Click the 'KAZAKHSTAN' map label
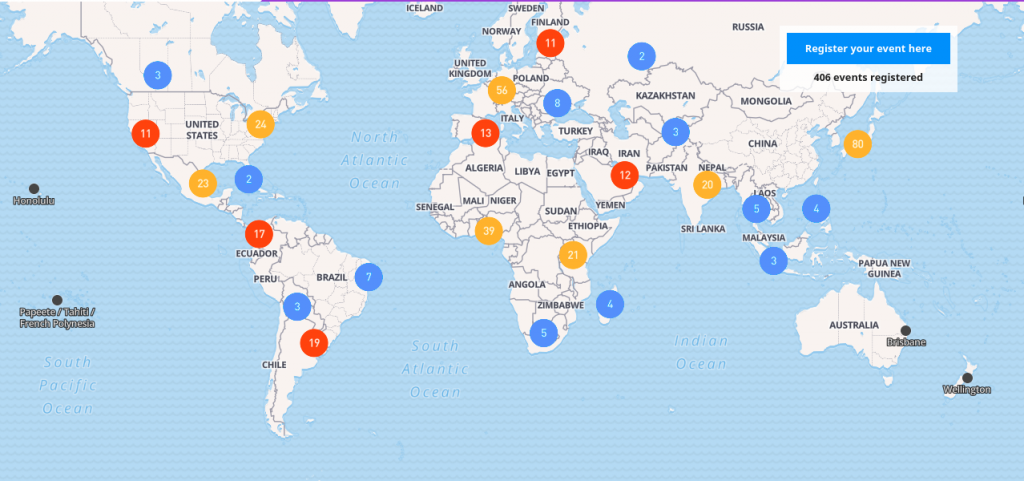 [665, 96]
